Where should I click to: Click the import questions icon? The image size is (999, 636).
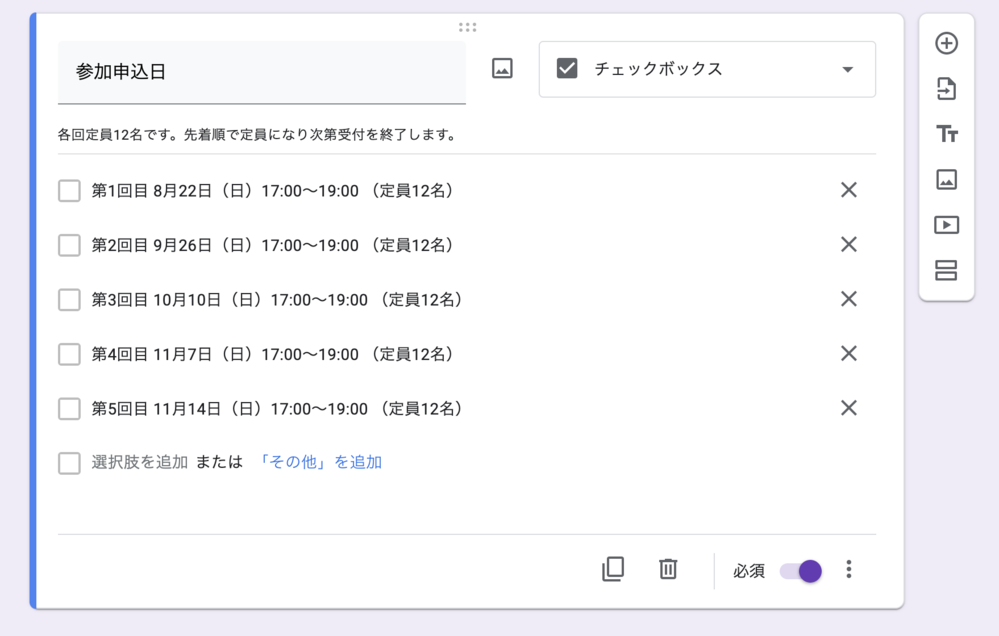click(x=946, y=89)
